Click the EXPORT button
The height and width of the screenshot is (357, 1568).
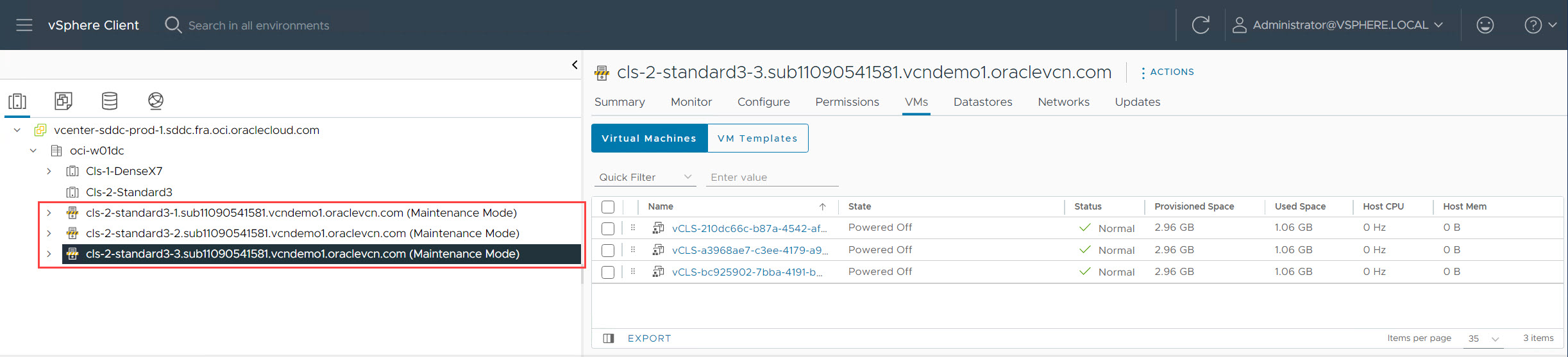click(649, 338)
